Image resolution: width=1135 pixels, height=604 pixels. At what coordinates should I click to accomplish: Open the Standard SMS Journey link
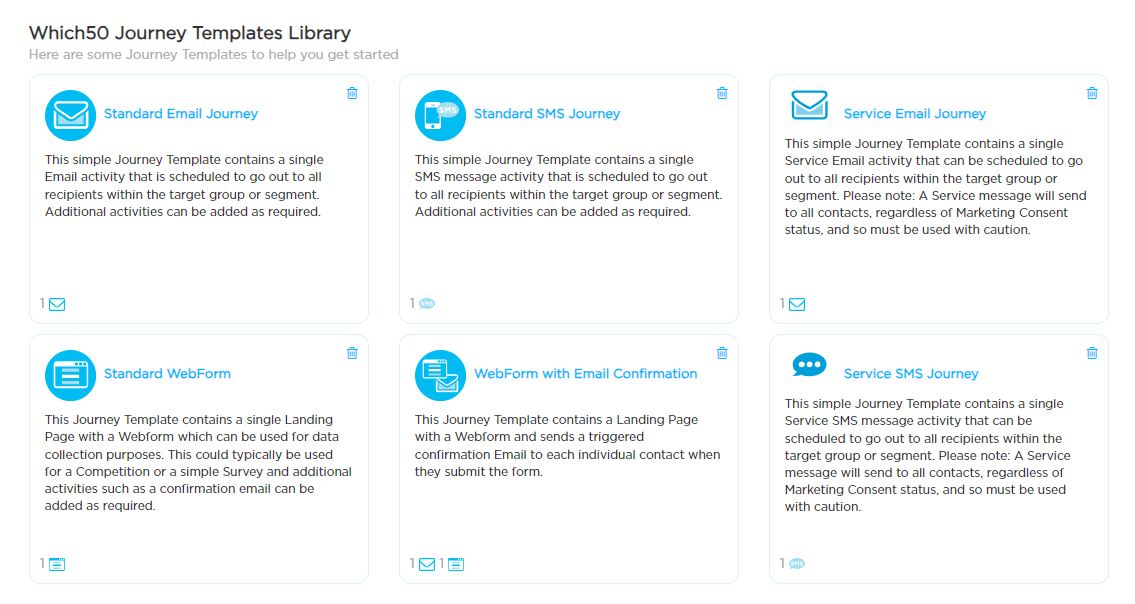(x=547, y=114)
